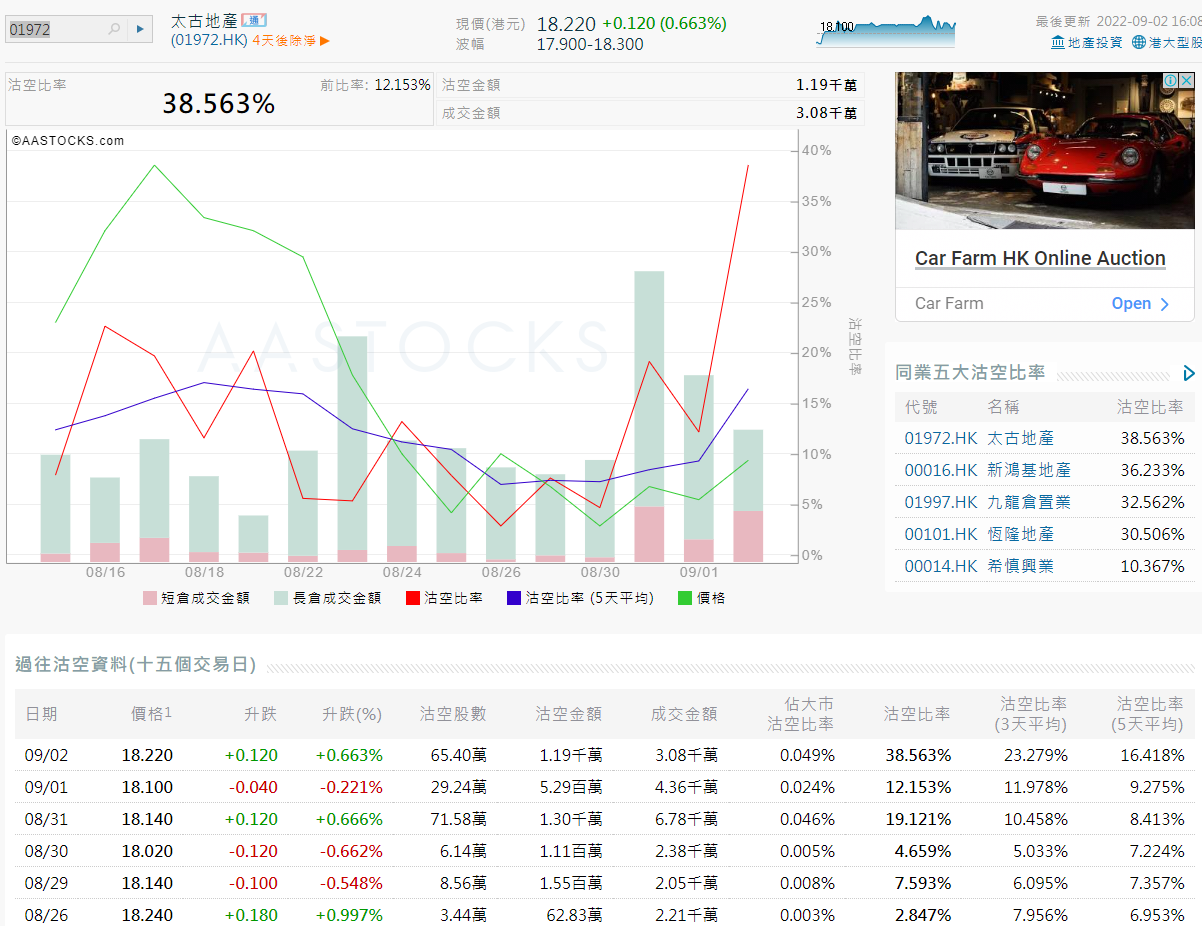Image resolution: width=1202 pixels, height=926 pixels.
Task: Click the magnifier search icon in stock code box
Action: pos(114,29)
